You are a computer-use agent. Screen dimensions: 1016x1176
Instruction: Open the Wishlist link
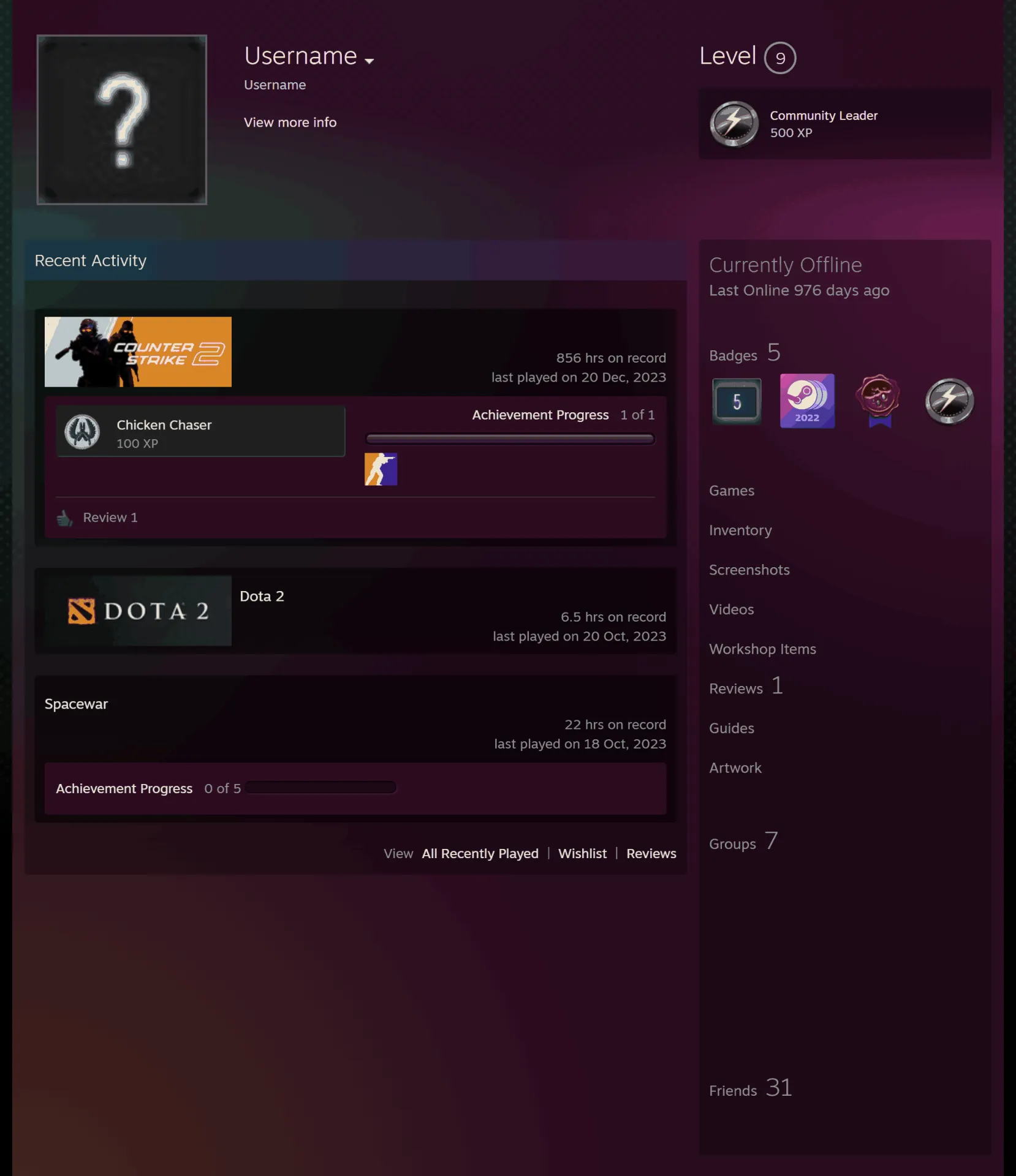point(582,853)
